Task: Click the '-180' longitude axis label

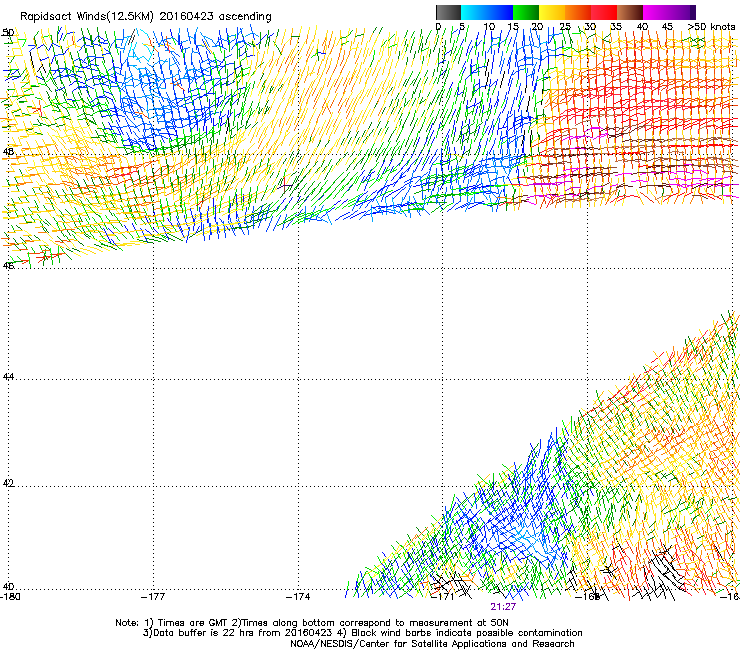Action: 11,596
